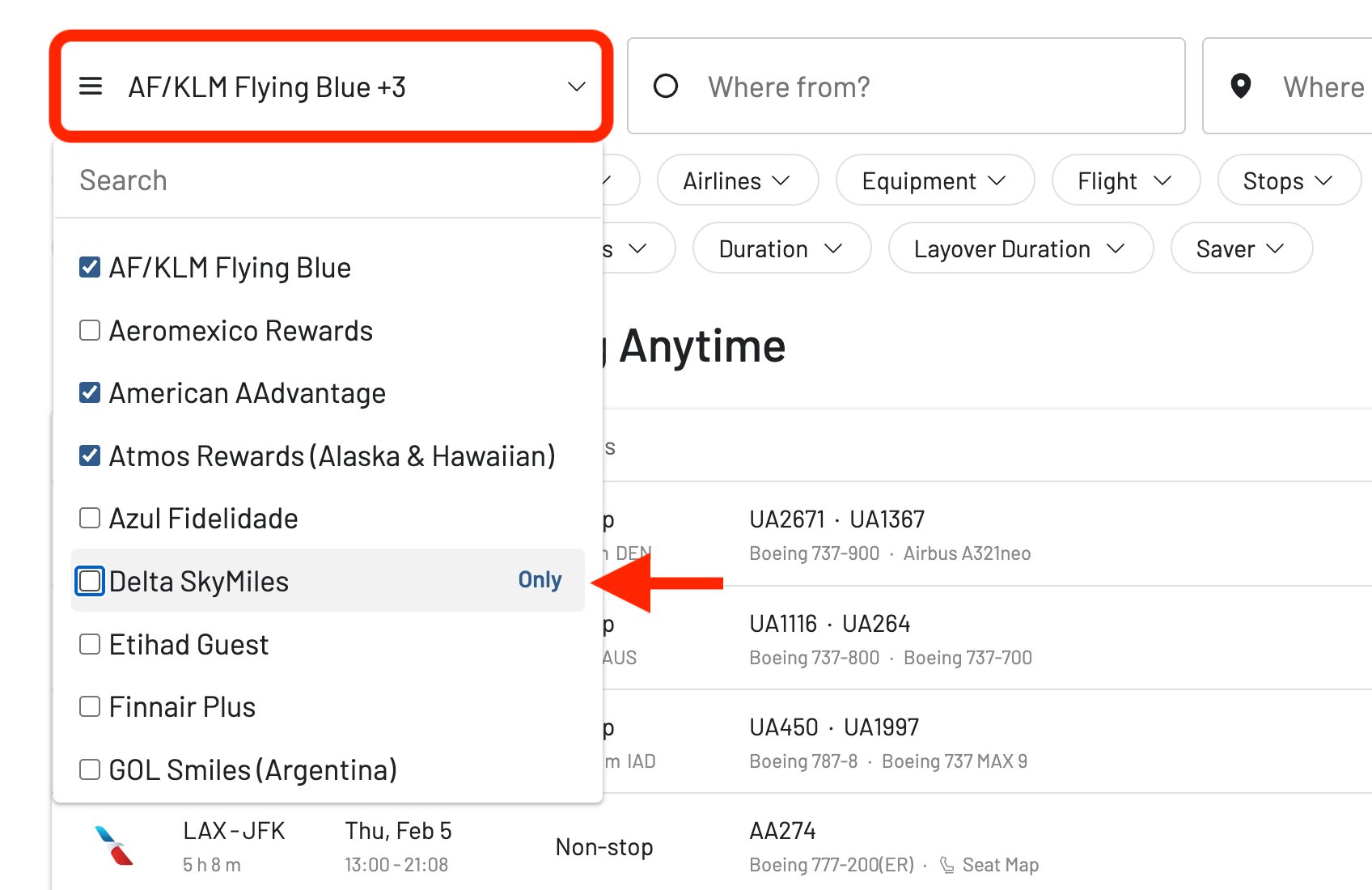Click "Only" next to Delta SkyMiles
This screenshot has width=1372, height=890.
point(539,580)
